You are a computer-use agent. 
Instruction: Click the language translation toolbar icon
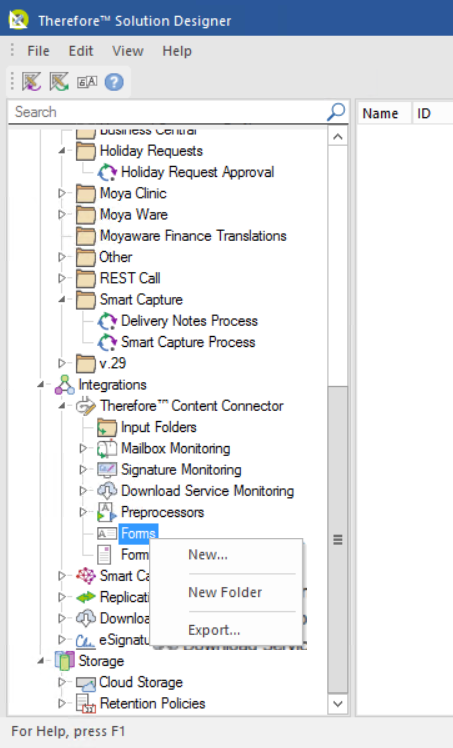(x=87, y=82)
